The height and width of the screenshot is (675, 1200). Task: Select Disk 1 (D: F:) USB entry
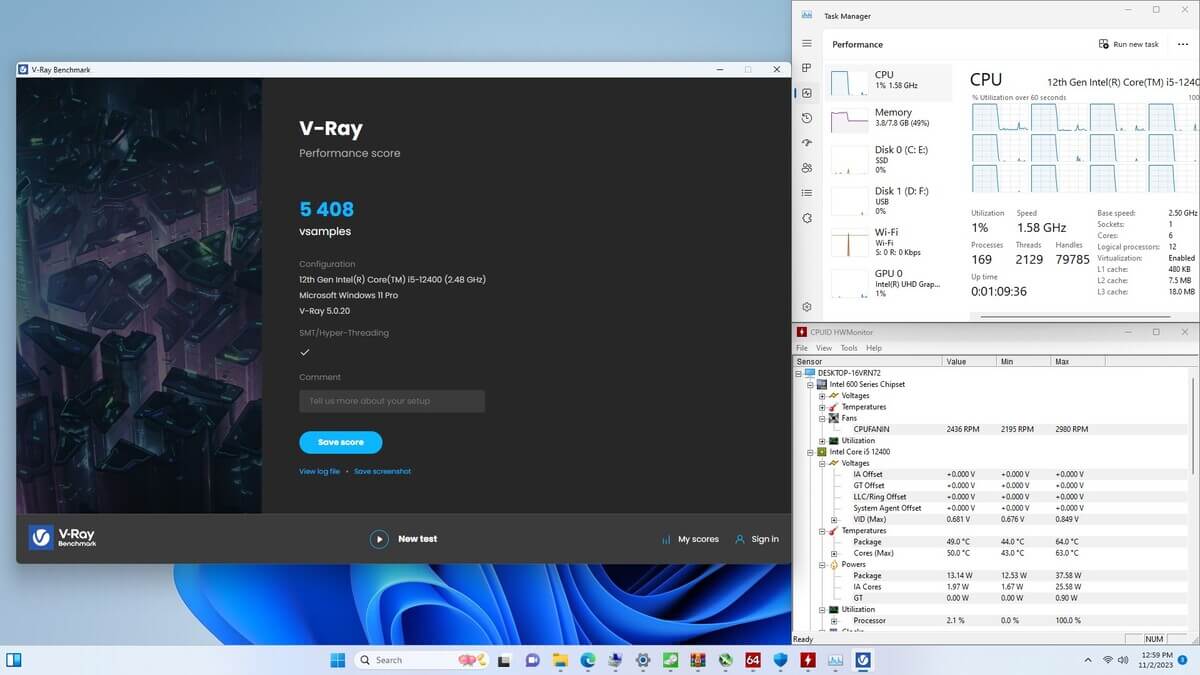888,200
